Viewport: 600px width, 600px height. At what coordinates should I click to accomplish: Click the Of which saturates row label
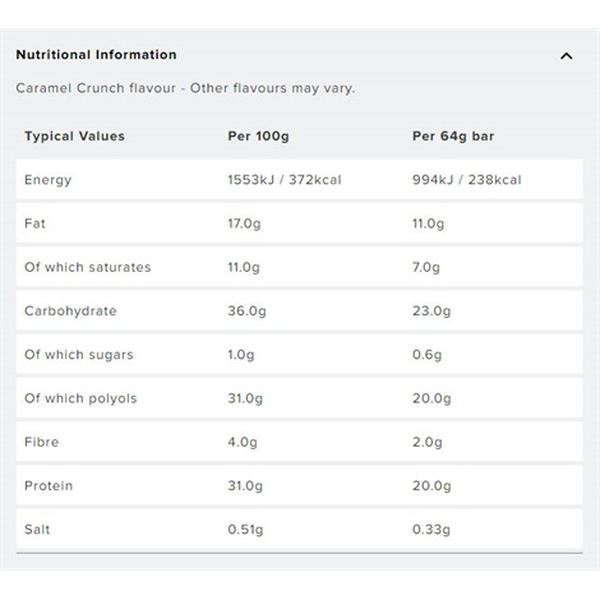[88, 267]
